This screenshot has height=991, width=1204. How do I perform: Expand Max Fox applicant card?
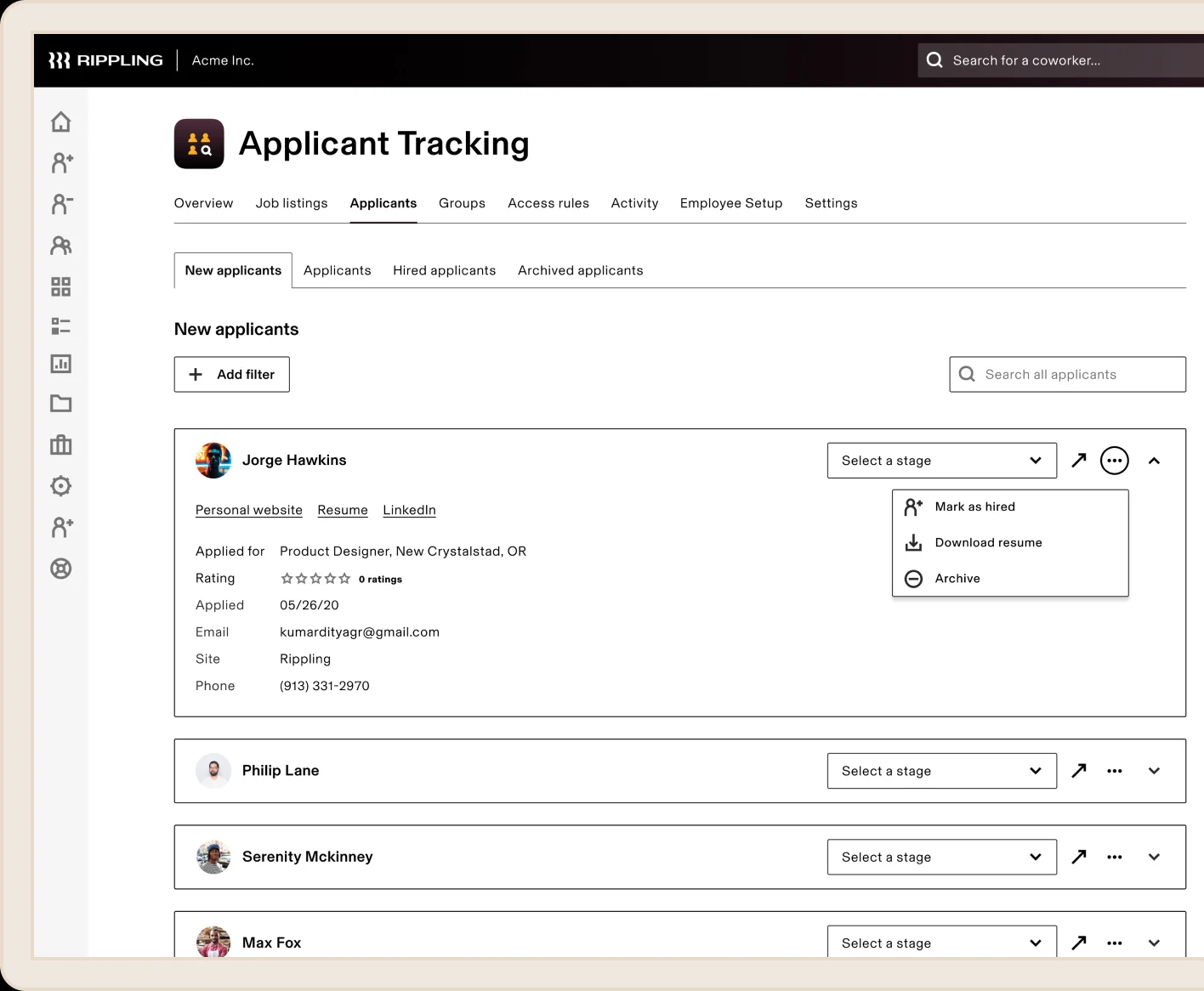click(x=1154, y=943)
